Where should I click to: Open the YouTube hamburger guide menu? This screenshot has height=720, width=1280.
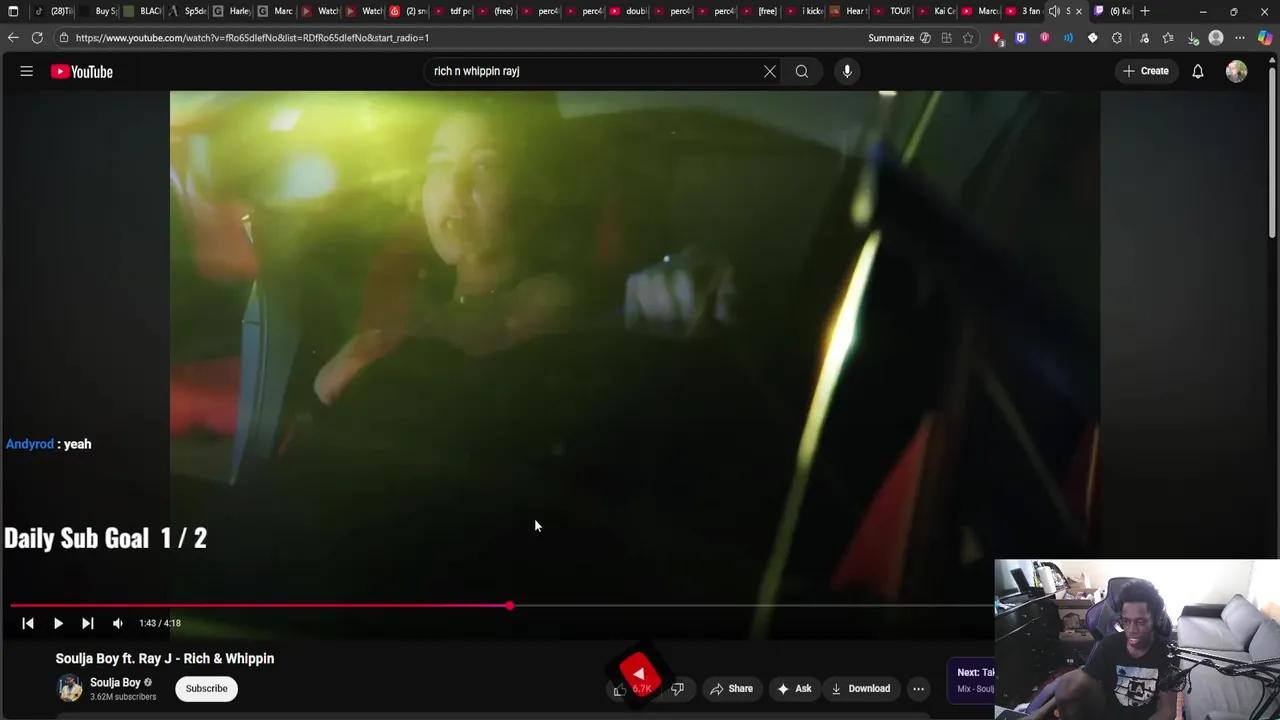27,71
